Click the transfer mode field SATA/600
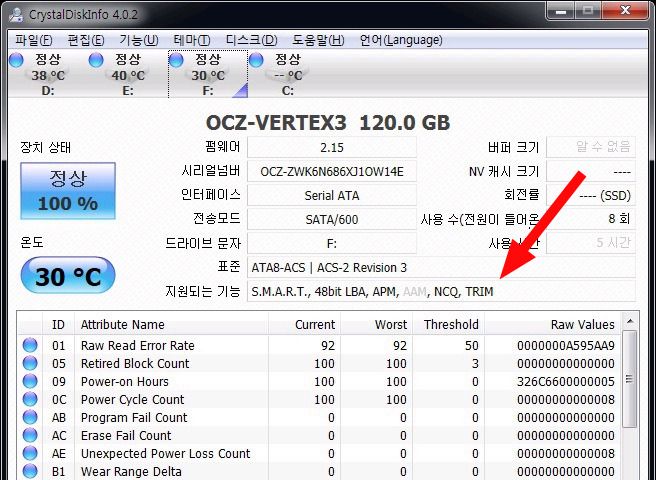Viewport: 656px width, 480px height. pyautogui.click(x=332, y=219)
